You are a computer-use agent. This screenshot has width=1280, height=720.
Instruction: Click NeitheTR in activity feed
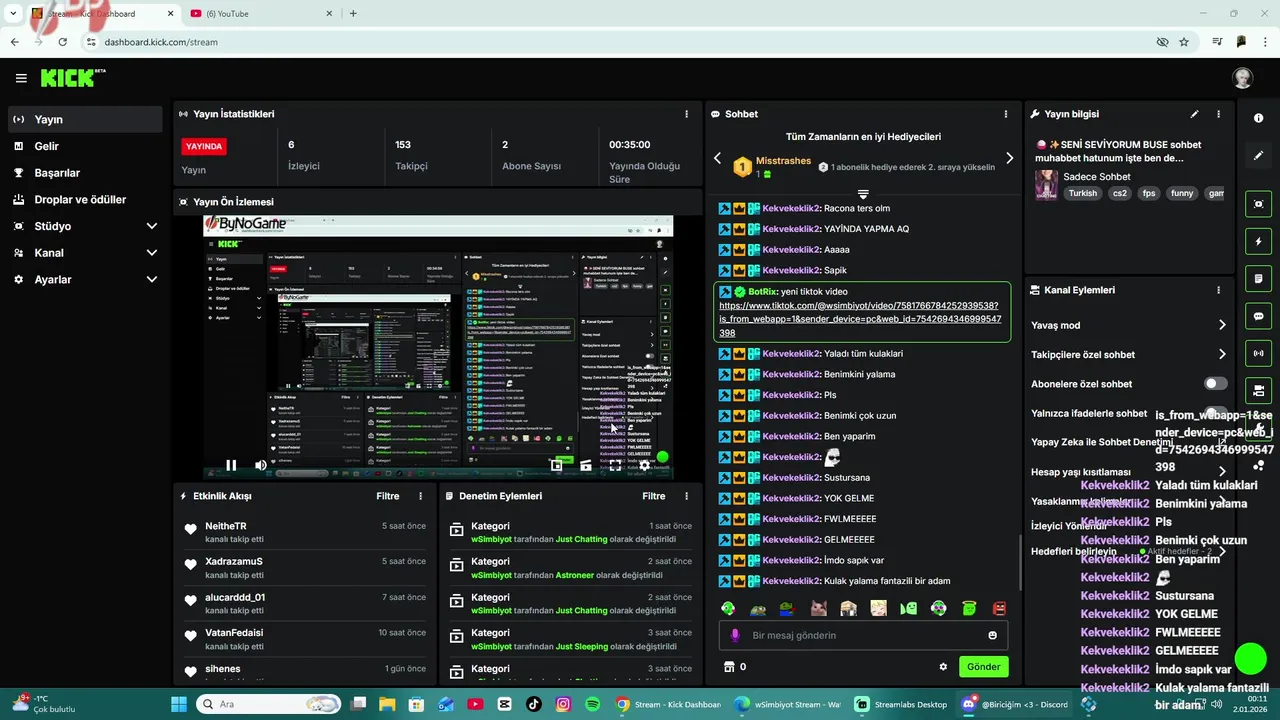pyautogui.click(x=226, y=526)
